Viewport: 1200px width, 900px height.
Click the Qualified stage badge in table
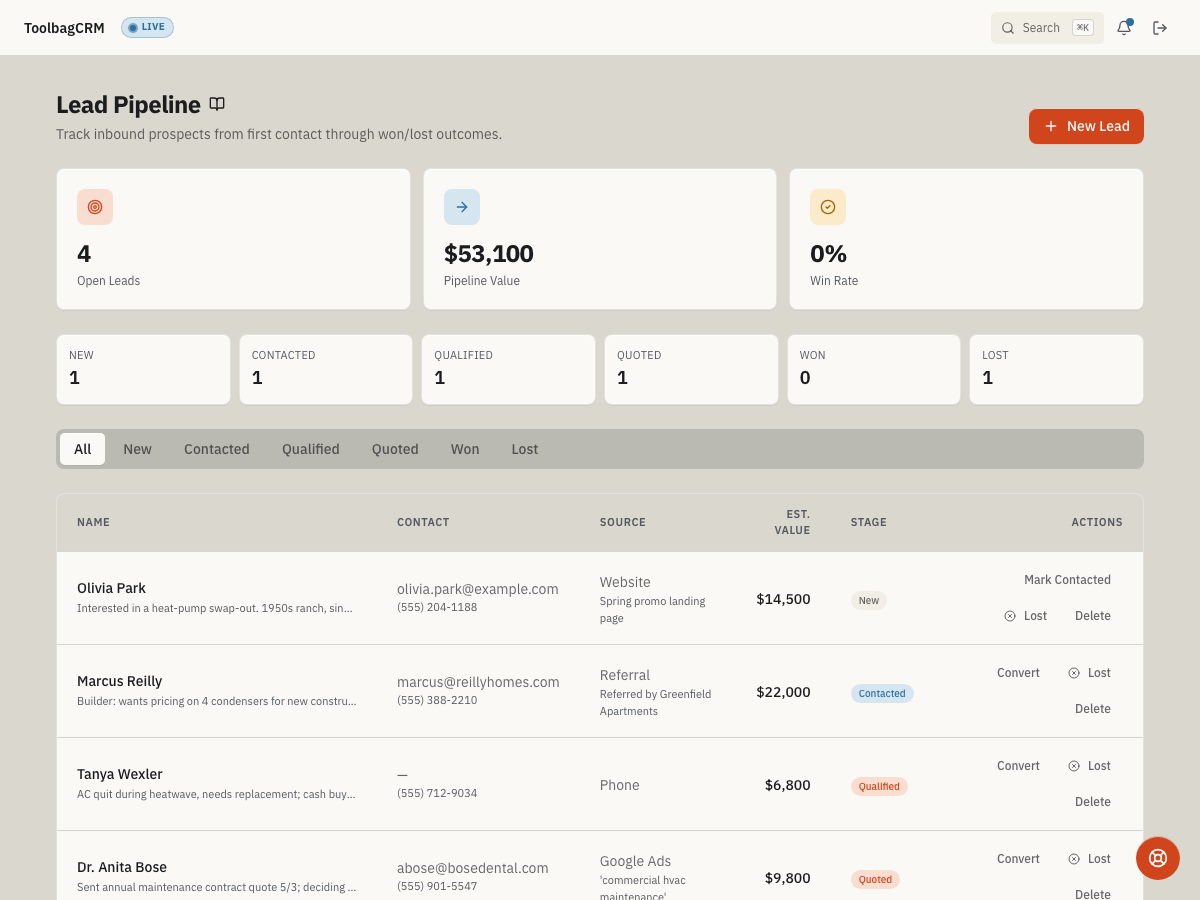click(879, 786)
